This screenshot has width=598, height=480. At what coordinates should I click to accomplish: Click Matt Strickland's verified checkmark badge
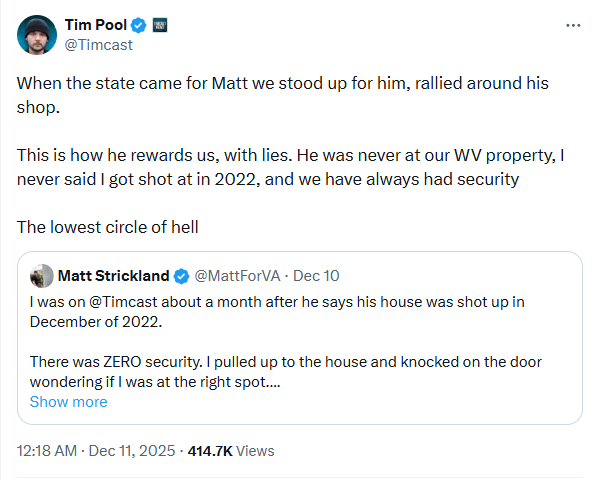pos(181,276)
